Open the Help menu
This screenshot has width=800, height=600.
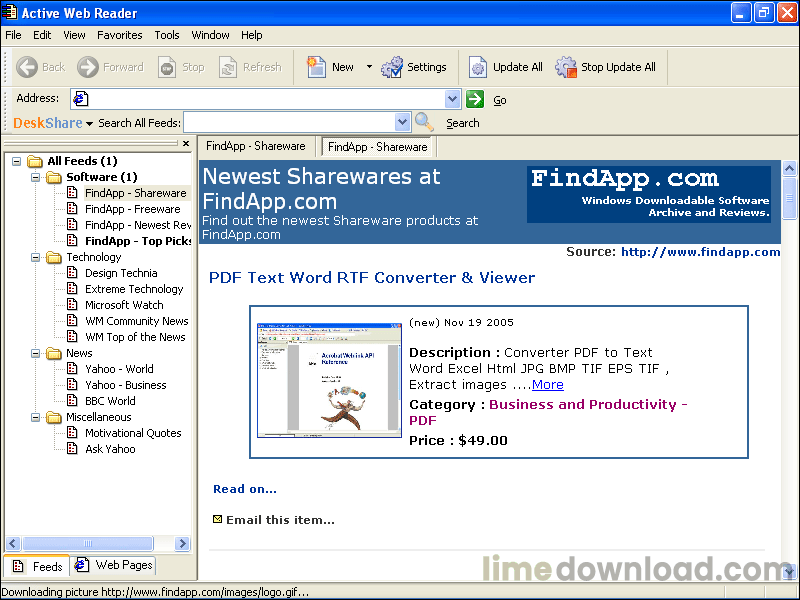[252, 35]
